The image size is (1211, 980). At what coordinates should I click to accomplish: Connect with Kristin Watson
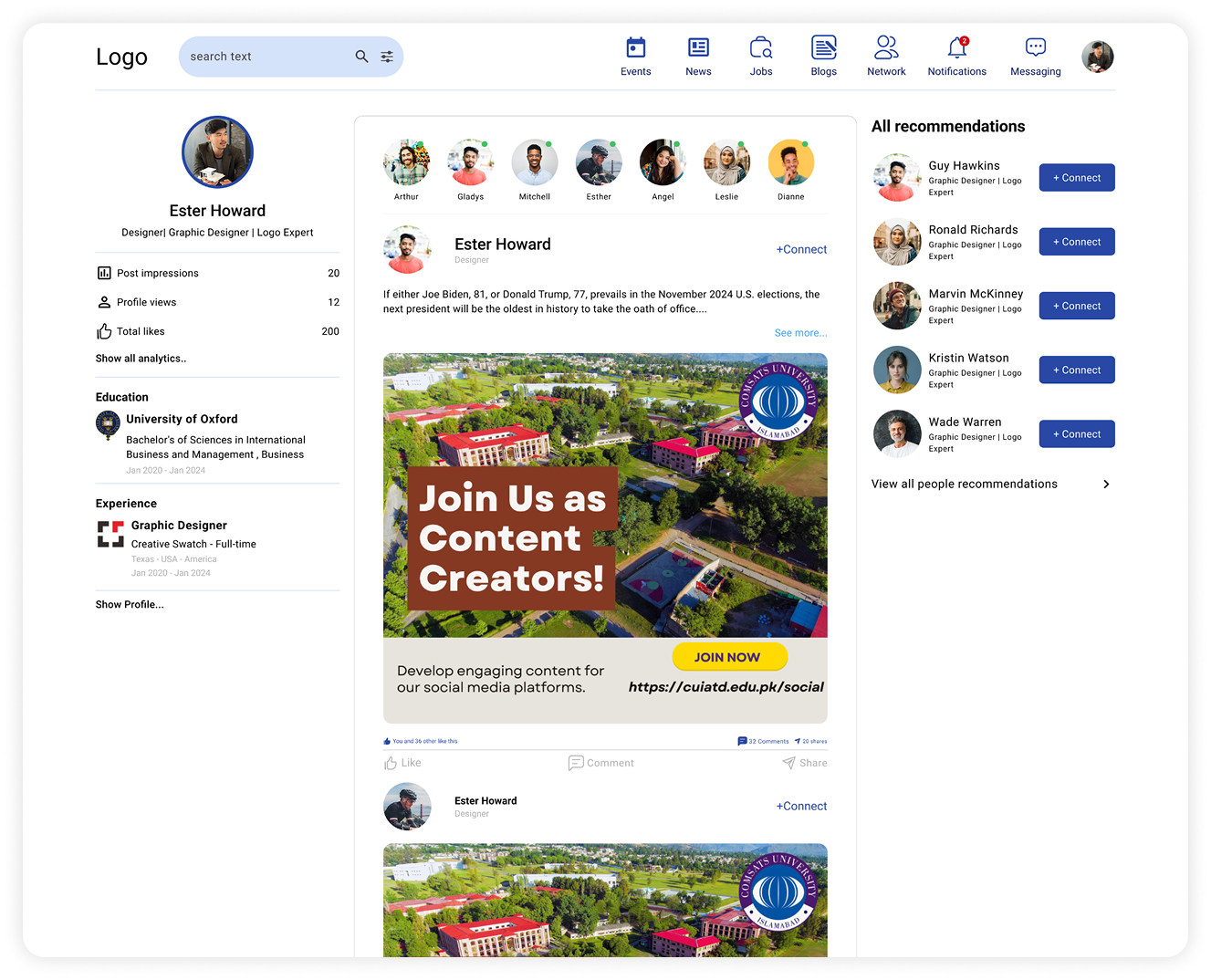point(1076,370)
